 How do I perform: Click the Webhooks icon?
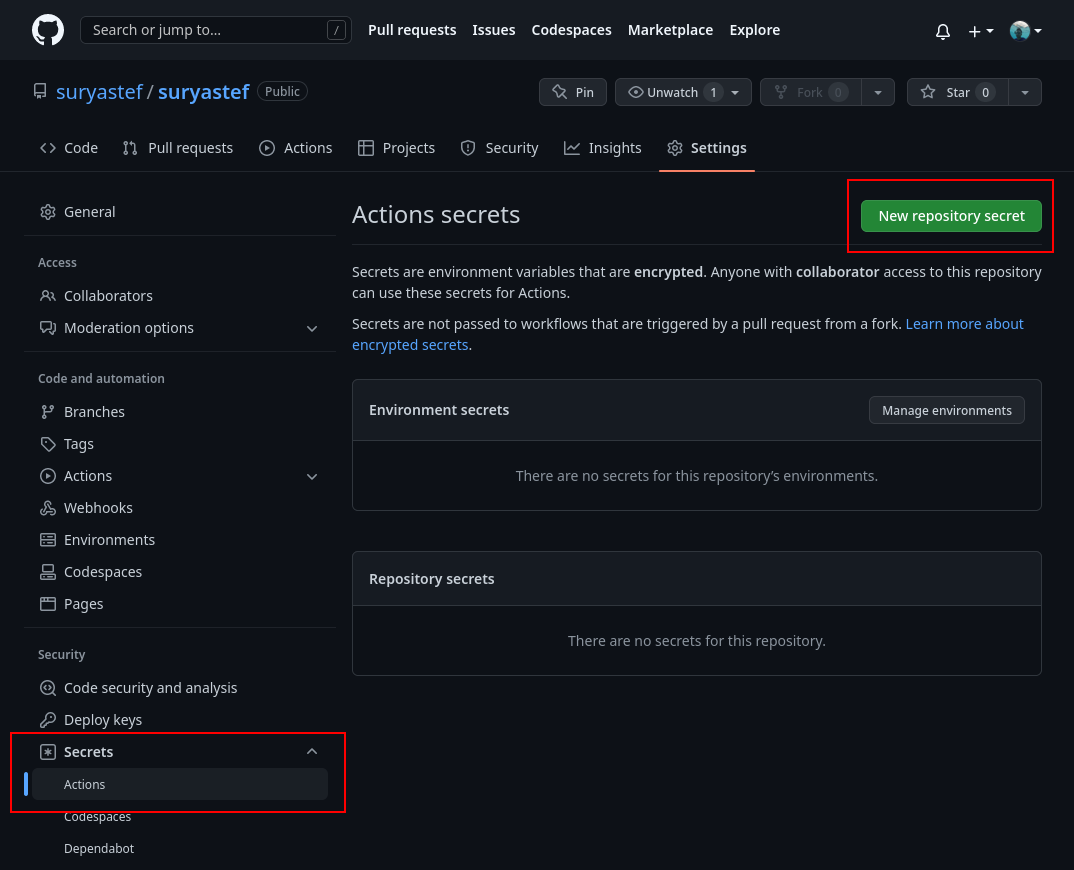pyautogui.click(x=48, y=508)
